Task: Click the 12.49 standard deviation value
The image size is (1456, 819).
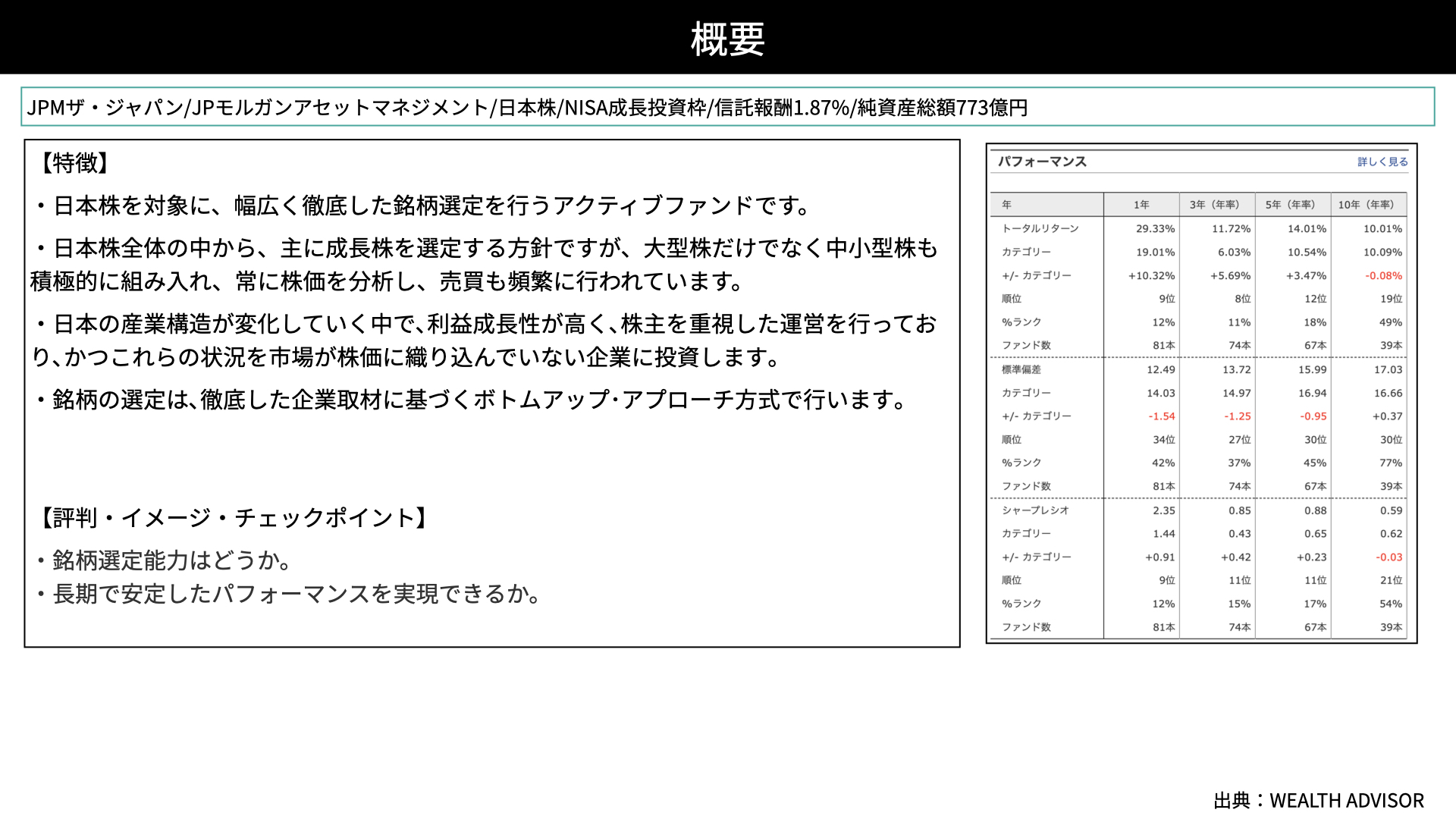Action: 1160,369
